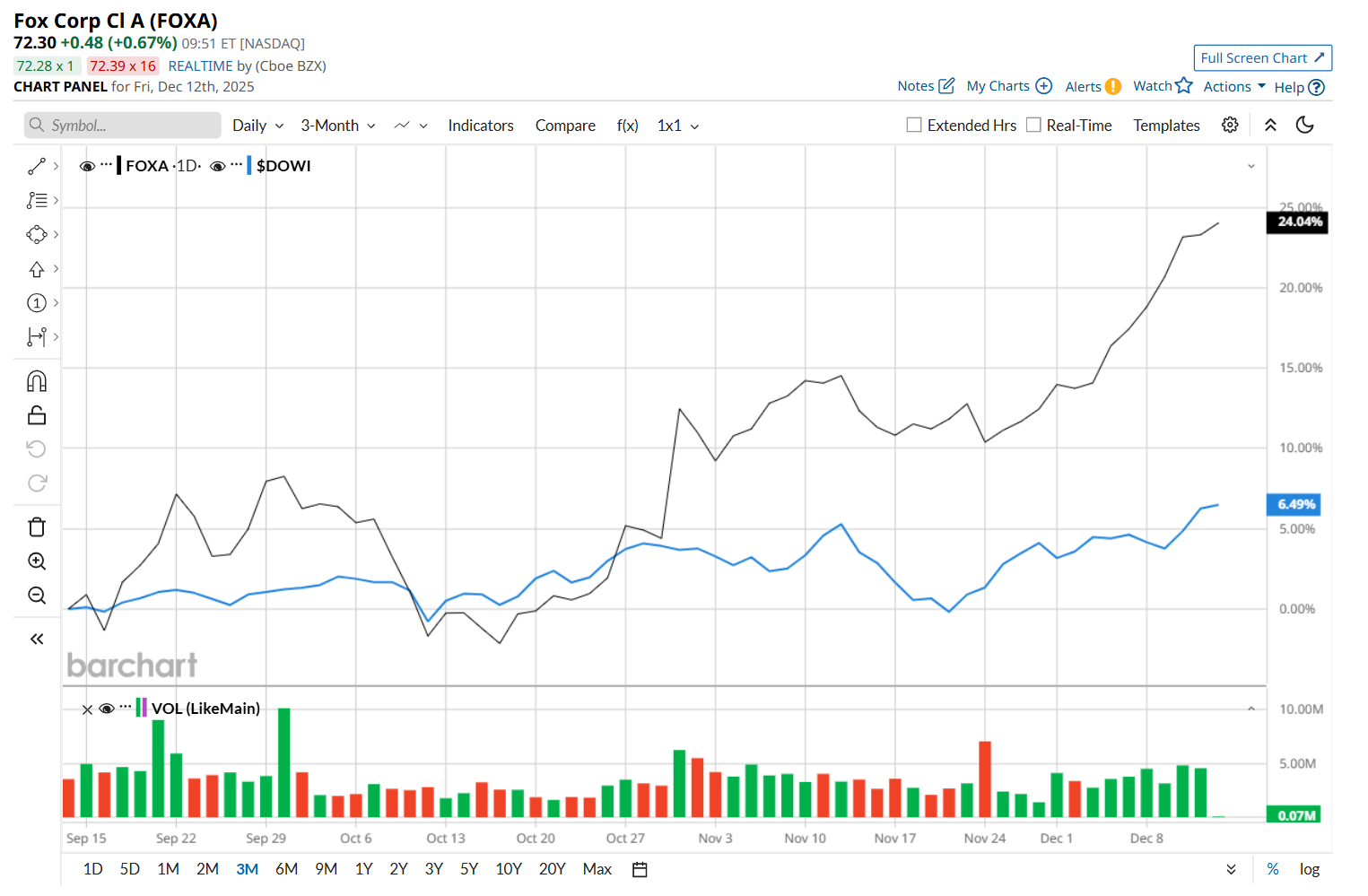Undo the last chart action

(37, 448)
